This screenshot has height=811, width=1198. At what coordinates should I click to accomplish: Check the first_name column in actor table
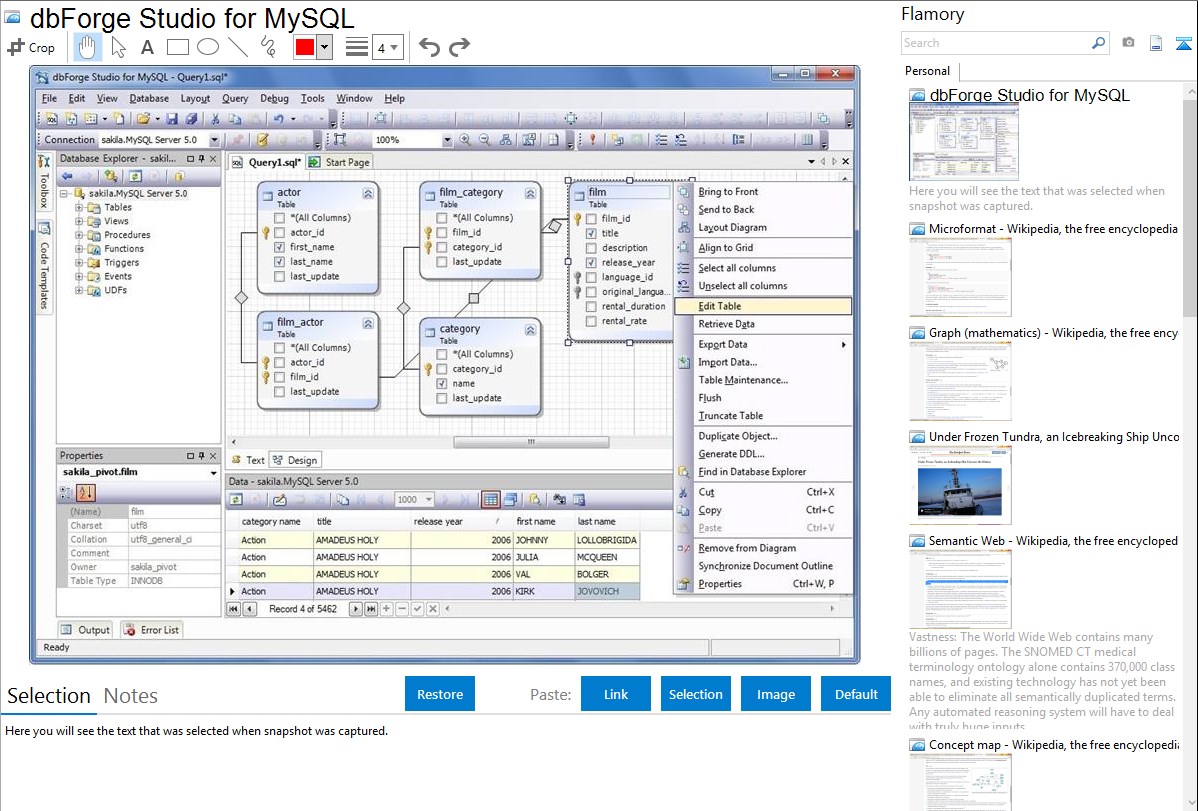280,247
